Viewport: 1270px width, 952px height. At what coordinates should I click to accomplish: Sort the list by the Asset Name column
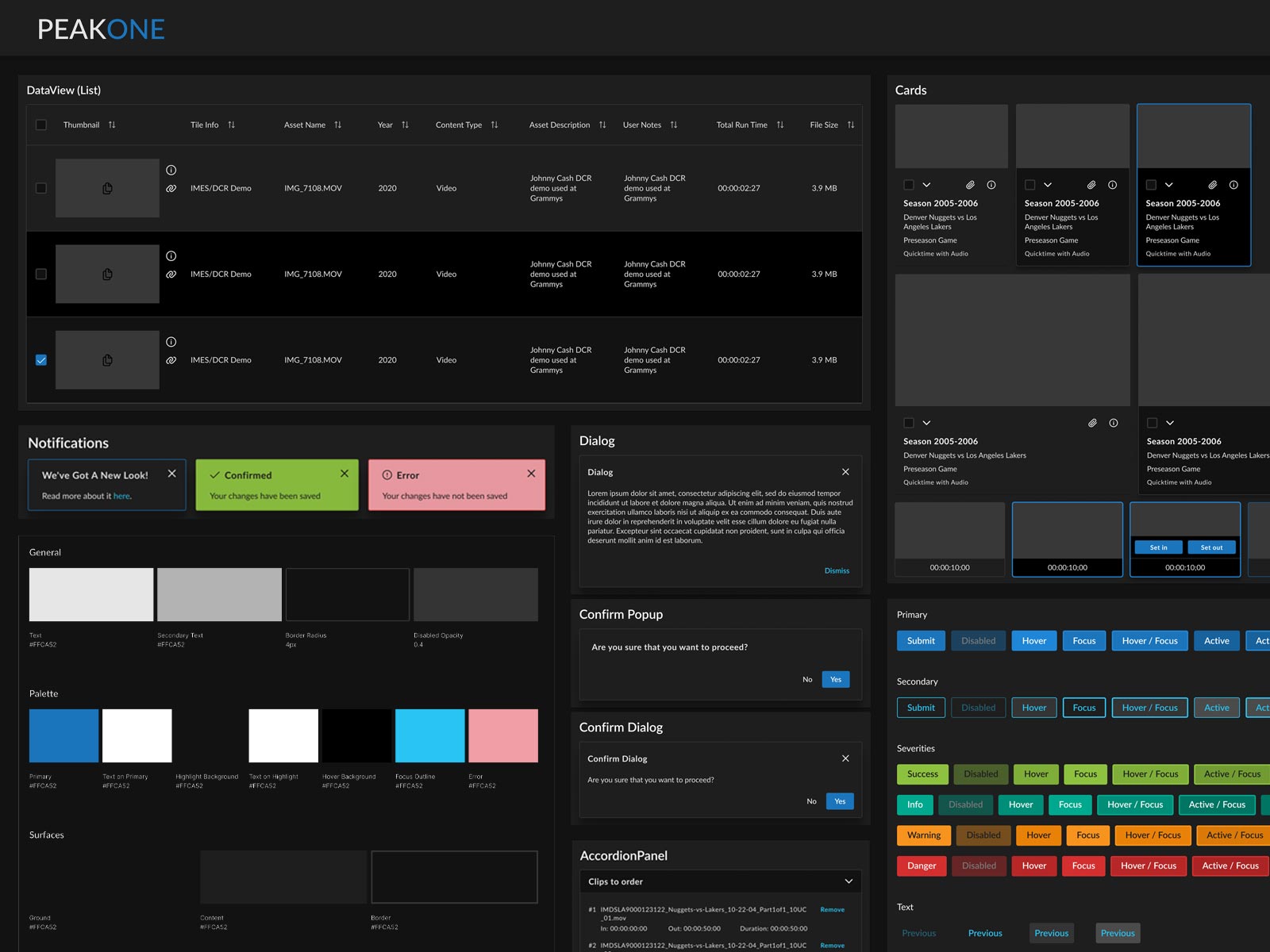(x=337, y=125)
